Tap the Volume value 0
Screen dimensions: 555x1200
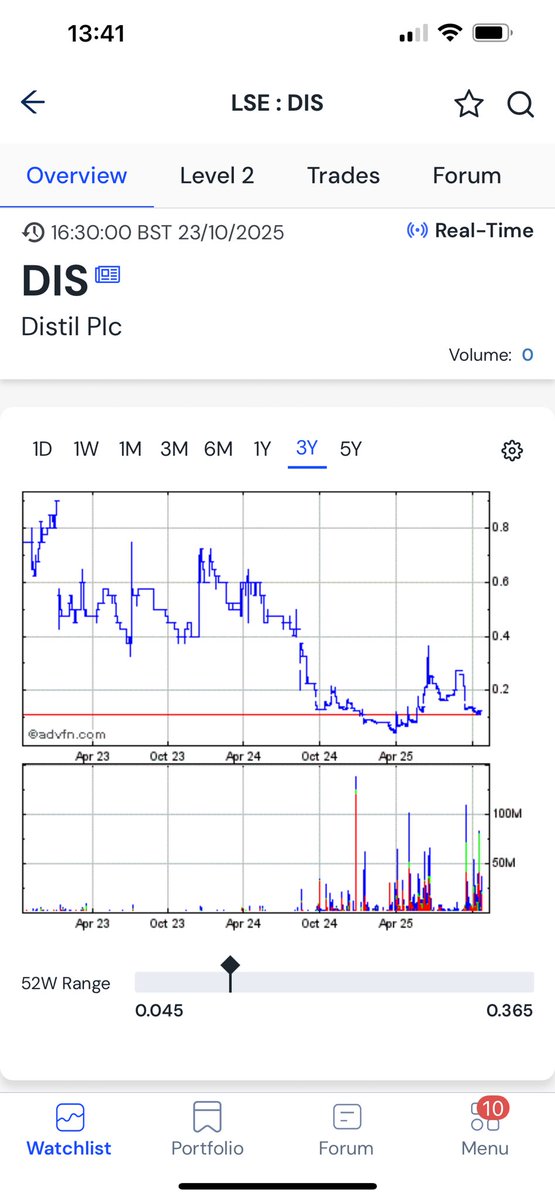pos(527,355)
